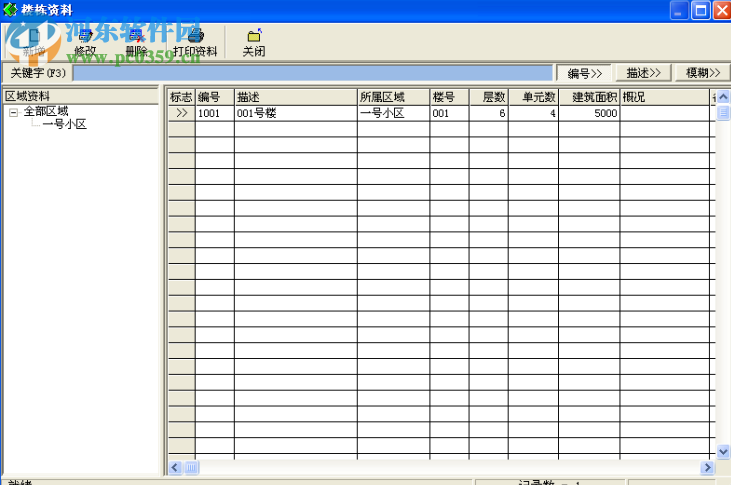Viewport: 731px width, 485px height.
Task: Click the 所属区域 column header
Action: 393,97
